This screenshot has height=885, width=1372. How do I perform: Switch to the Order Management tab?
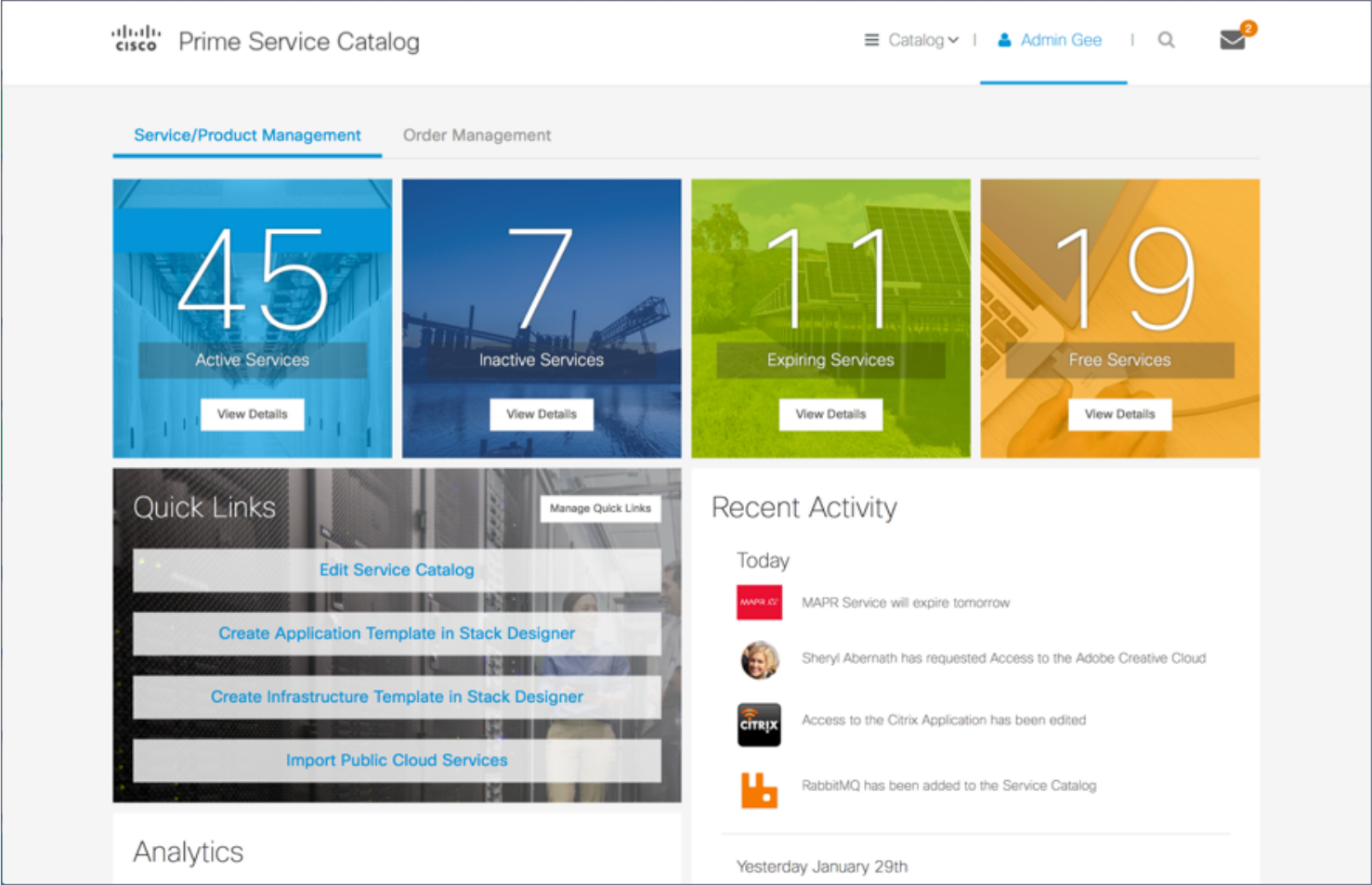[477, 136]
